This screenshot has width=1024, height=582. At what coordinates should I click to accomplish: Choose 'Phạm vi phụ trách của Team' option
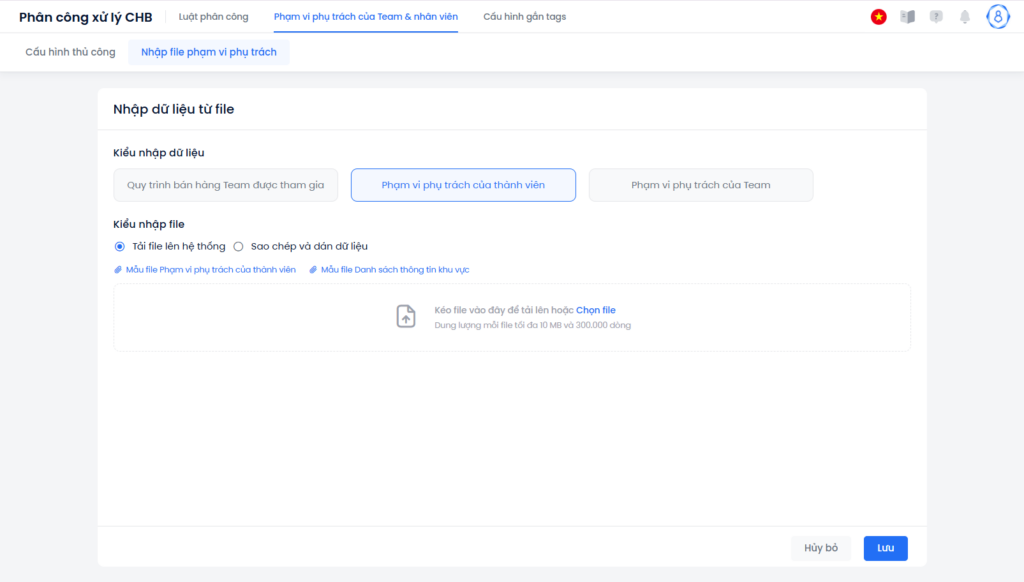(701, 185)
